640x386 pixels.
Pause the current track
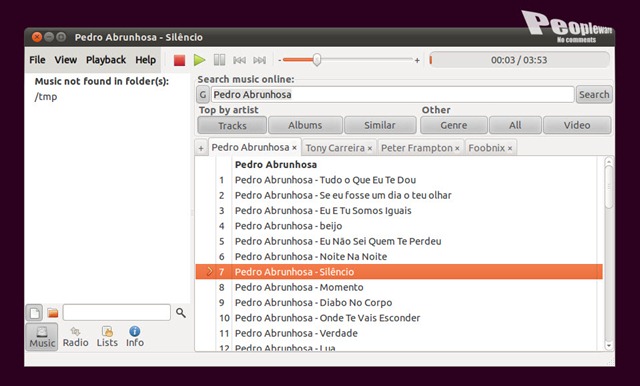coord(219,60)
